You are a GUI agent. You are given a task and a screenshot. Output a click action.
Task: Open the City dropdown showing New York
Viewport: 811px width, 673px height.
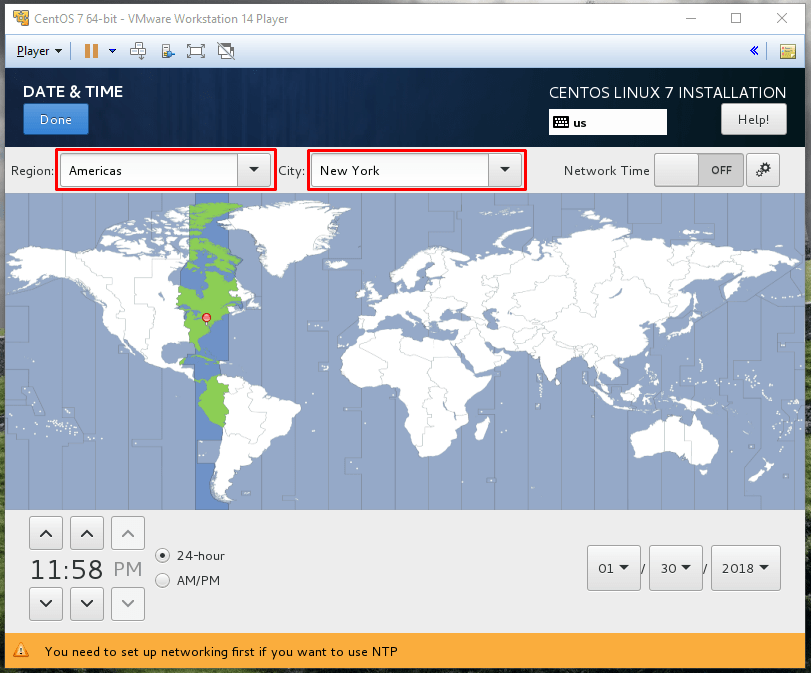click(416, 170)
